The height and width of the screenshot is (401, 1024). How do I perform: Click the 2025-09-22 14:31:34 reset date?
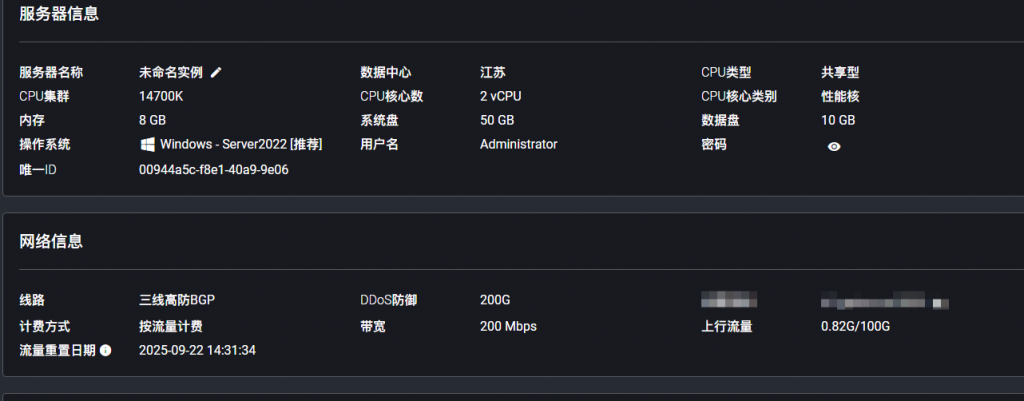point(197,351)
